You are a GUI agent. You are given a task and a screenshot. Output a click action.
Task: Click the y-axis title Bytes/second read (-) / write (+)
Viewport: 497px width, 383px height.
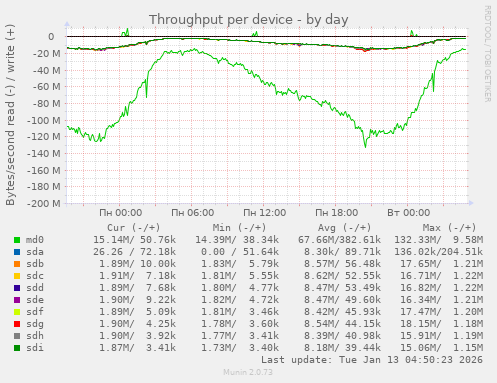[10, 115]
